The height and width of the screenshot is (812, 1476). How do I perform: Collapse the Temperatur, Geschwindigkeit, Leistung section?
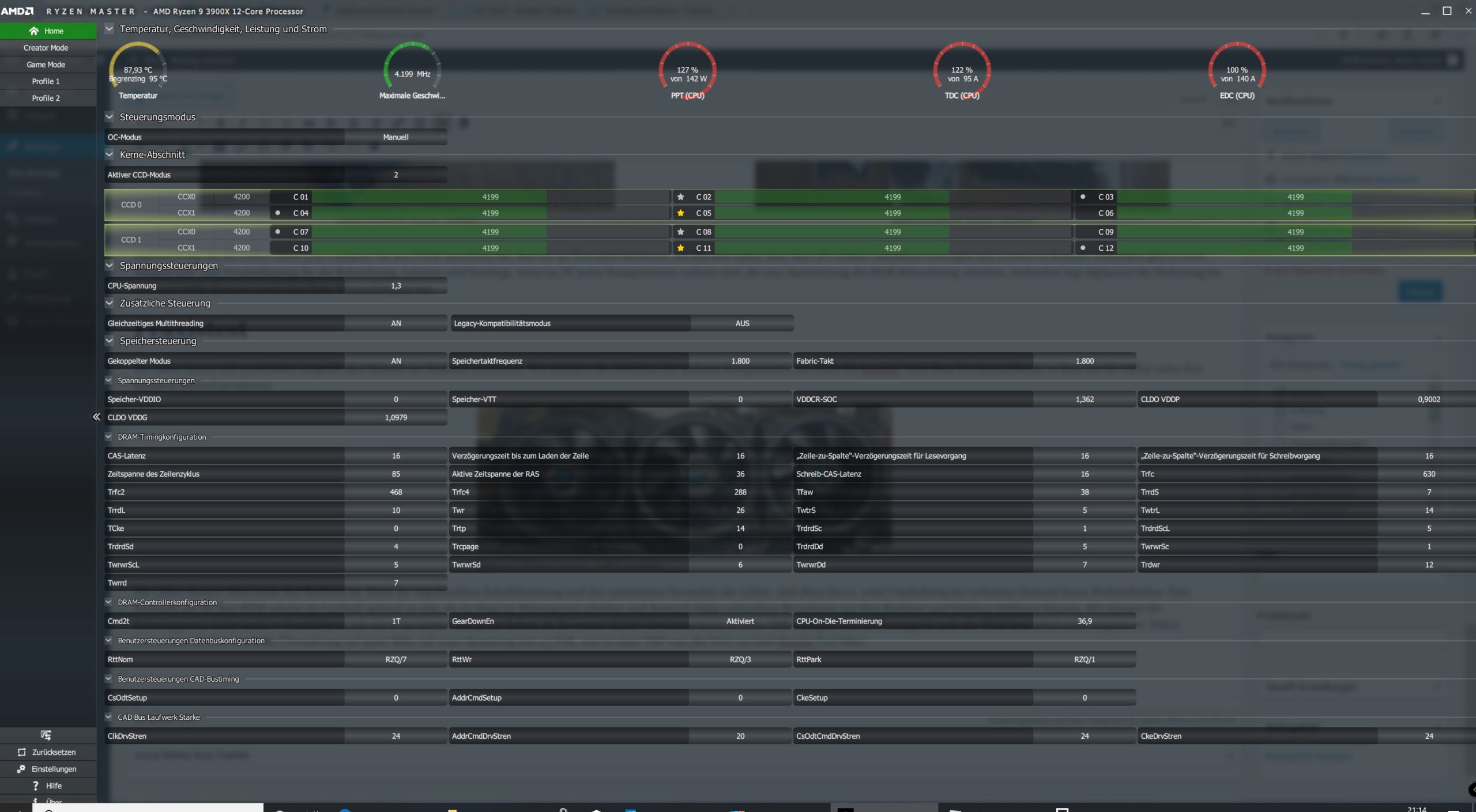point(109,28)
